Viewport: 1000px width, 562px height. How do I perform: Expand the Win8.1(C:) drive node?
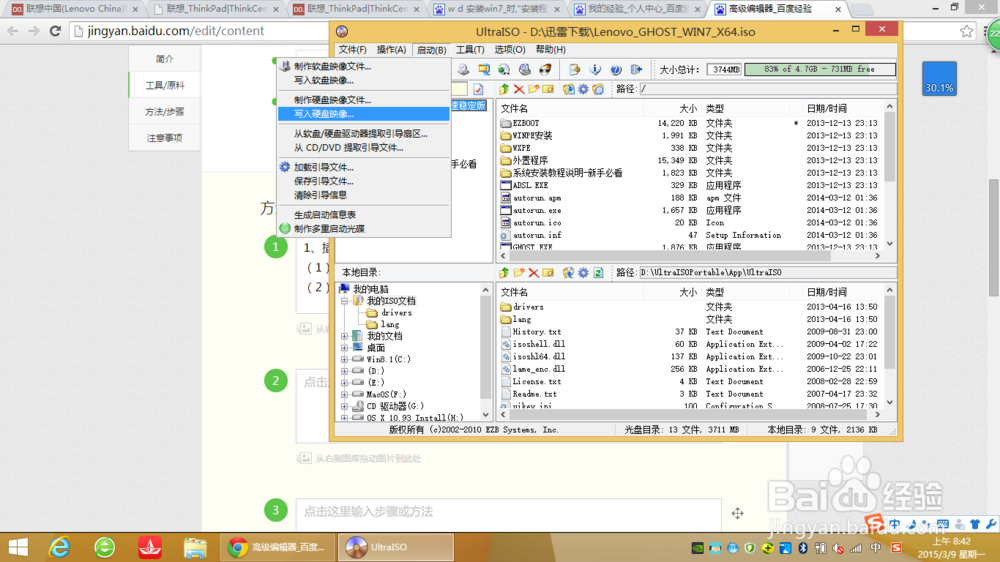tap(344, 359)
